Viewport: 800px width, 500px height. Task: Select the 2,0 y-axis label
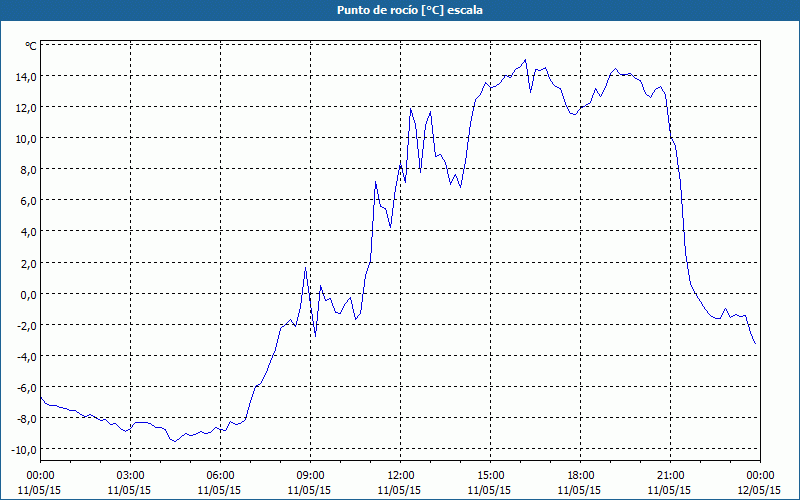click(29, 263)
